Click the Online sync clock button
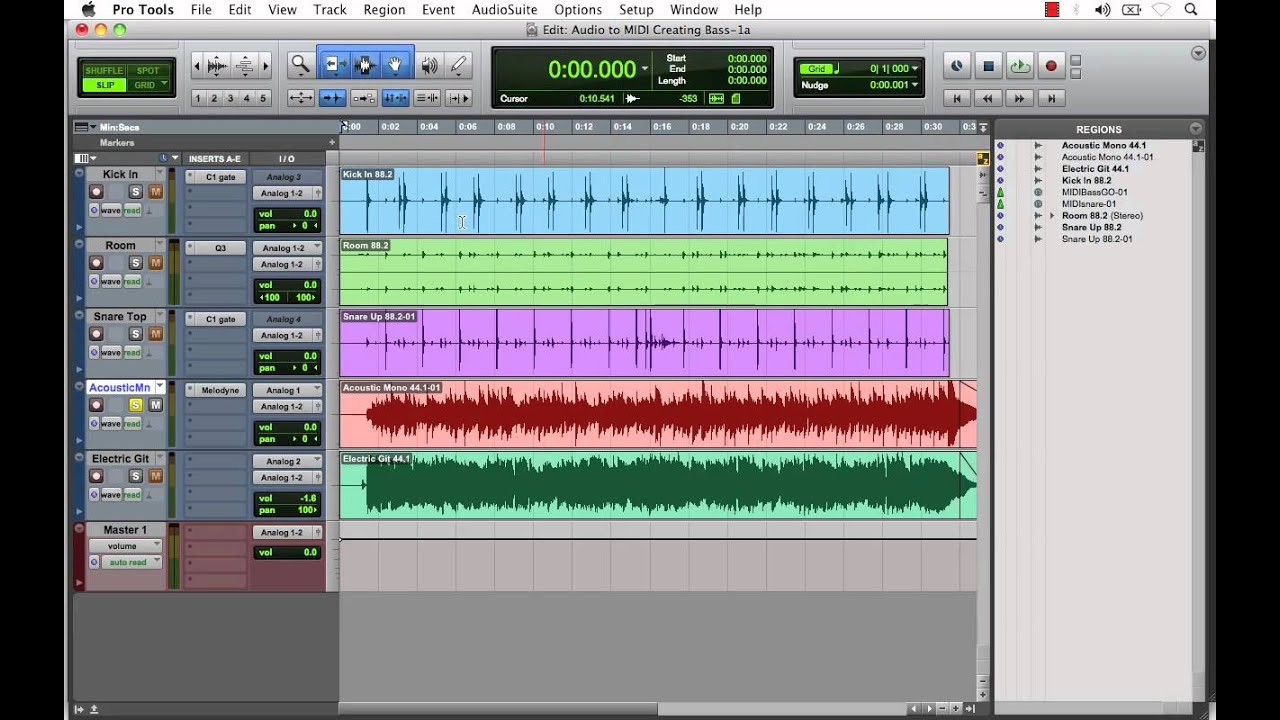 click(957, 67)
